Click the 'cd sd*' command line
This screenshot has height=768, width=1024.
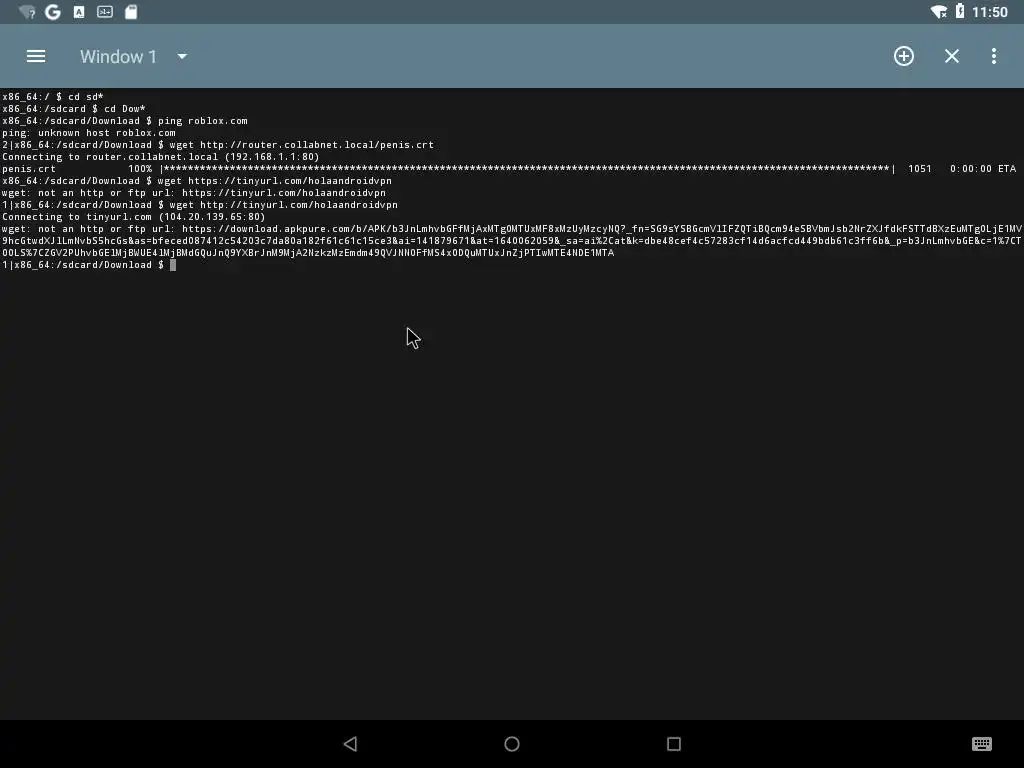point(53,97)
